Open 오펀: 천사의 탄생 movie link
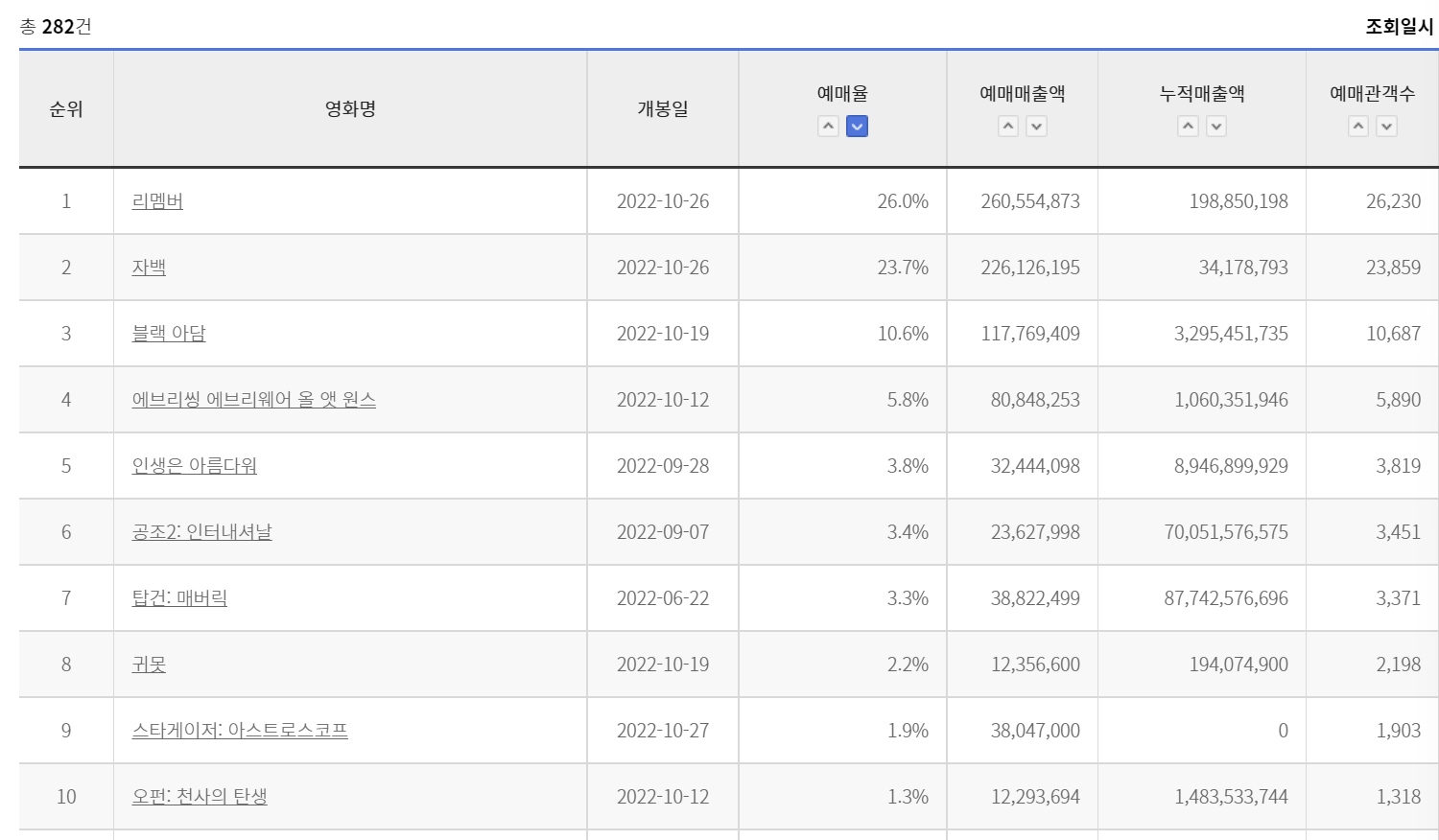Viewport: 1439px width, 840px height. pyautogui.click(x=200, y=797)
